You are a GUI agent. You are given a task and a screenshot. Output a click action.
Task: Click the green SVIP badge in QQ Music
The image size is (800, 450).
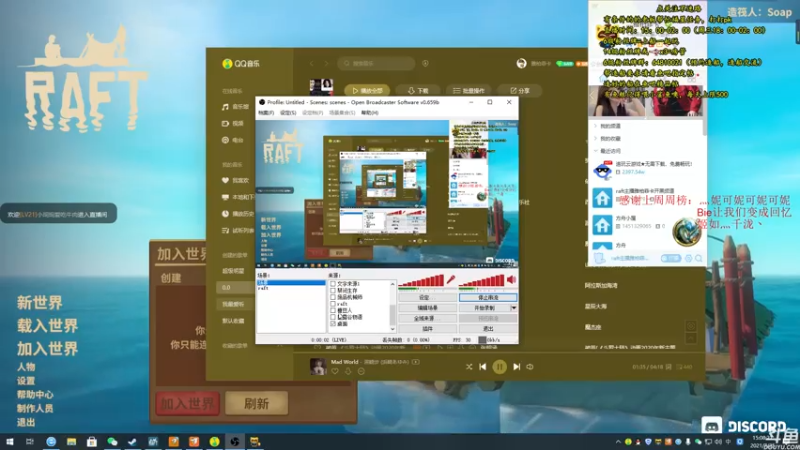click(565, 64)
